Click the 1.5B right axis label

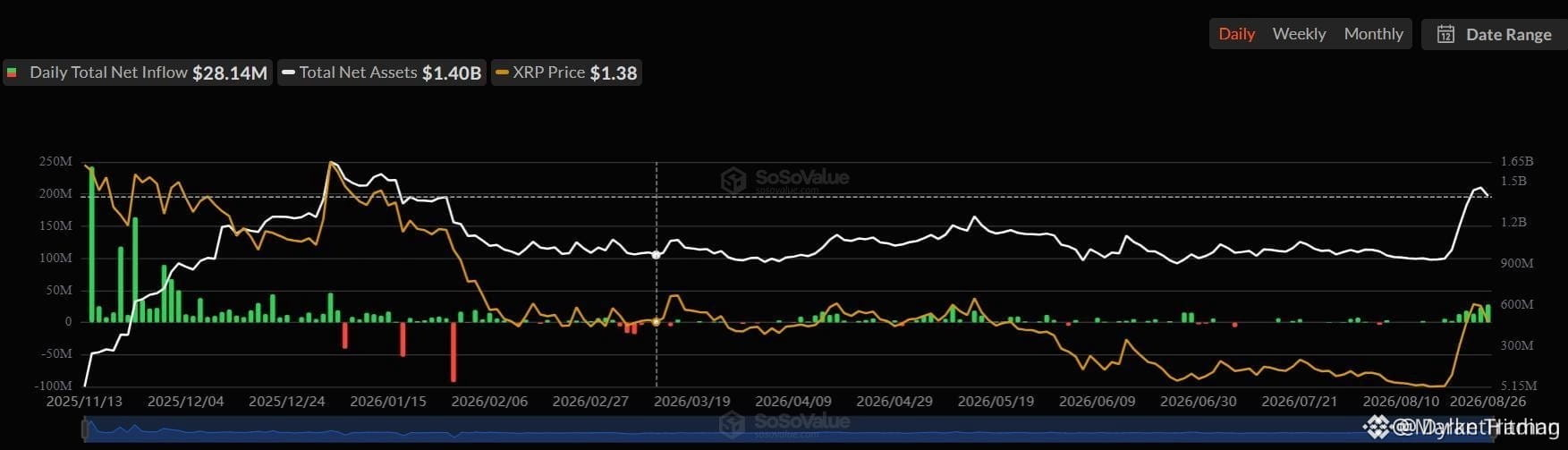coord(1513,181)
